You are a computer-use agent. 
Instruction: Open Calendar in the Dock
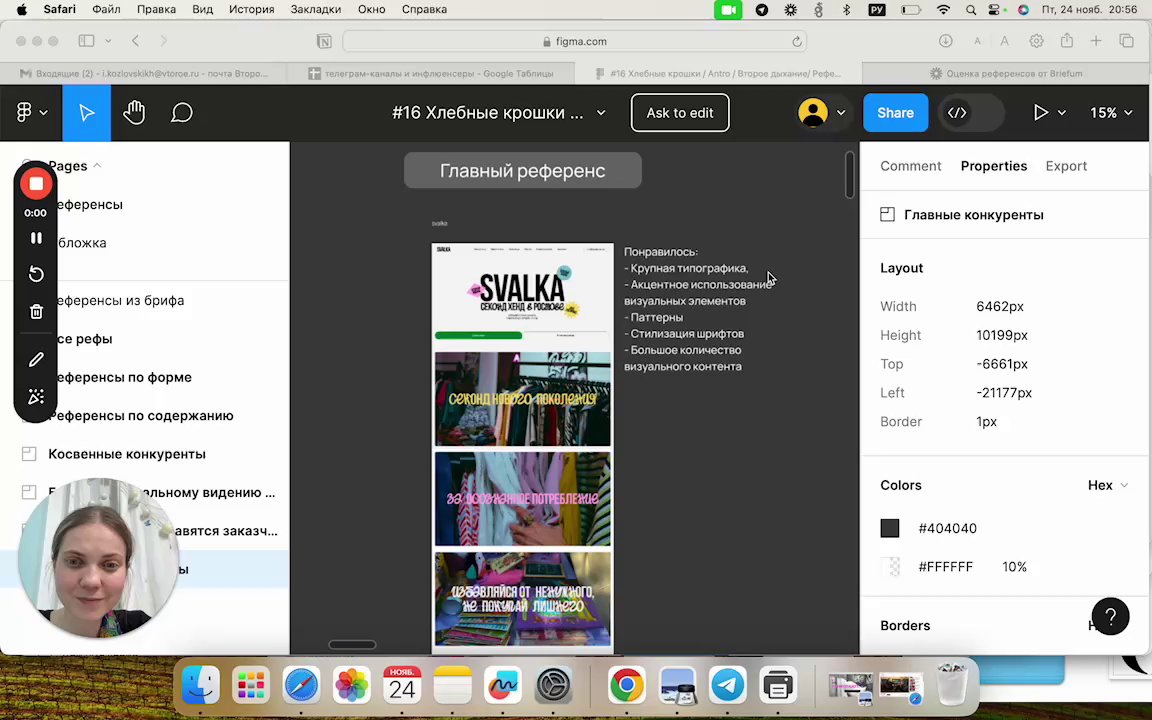tap(402, 685)
